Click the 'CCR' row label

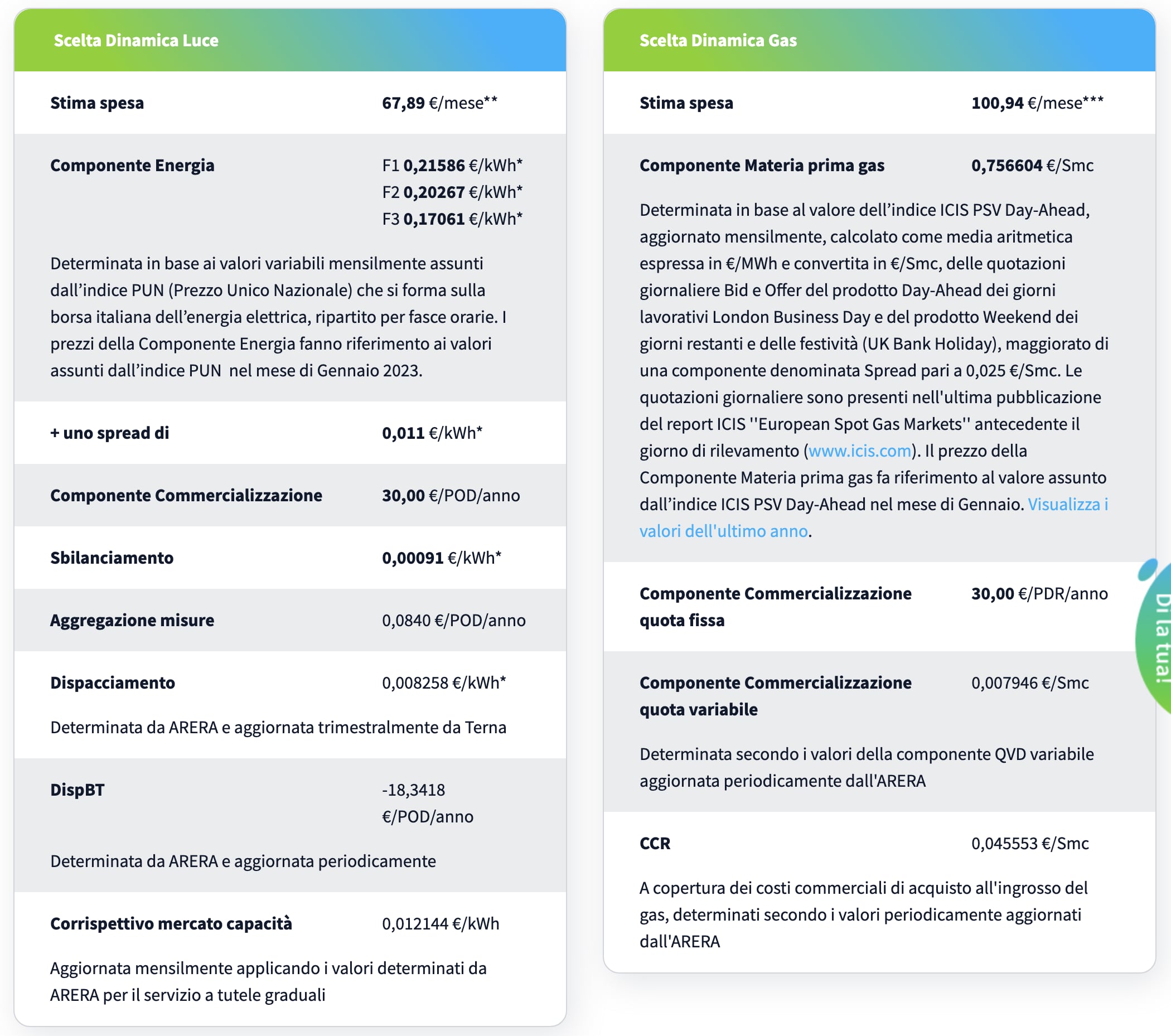(x=654, y=844)
